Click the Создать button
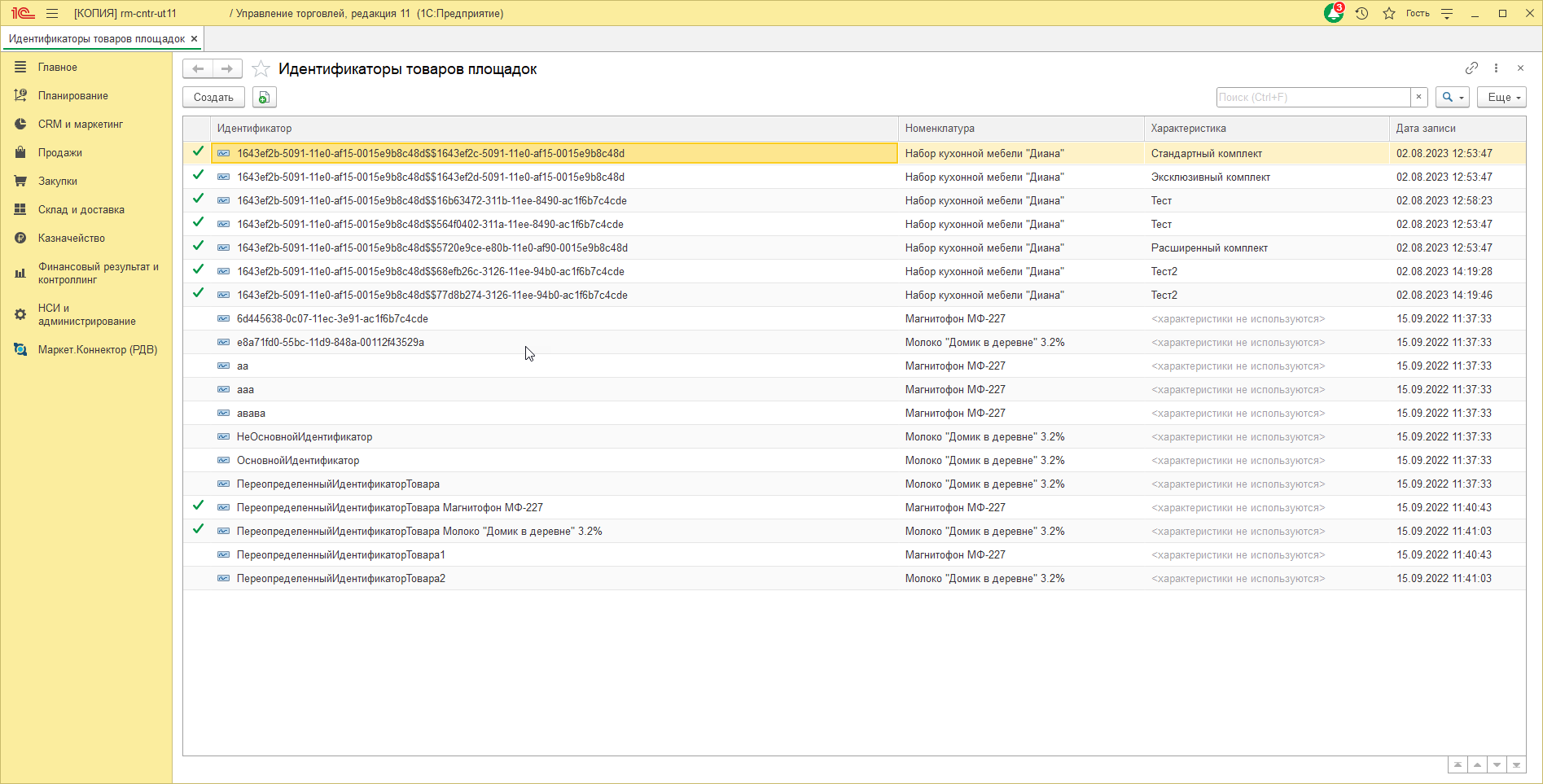This screenshot has width=1543, height=784. tap(213, 98)
